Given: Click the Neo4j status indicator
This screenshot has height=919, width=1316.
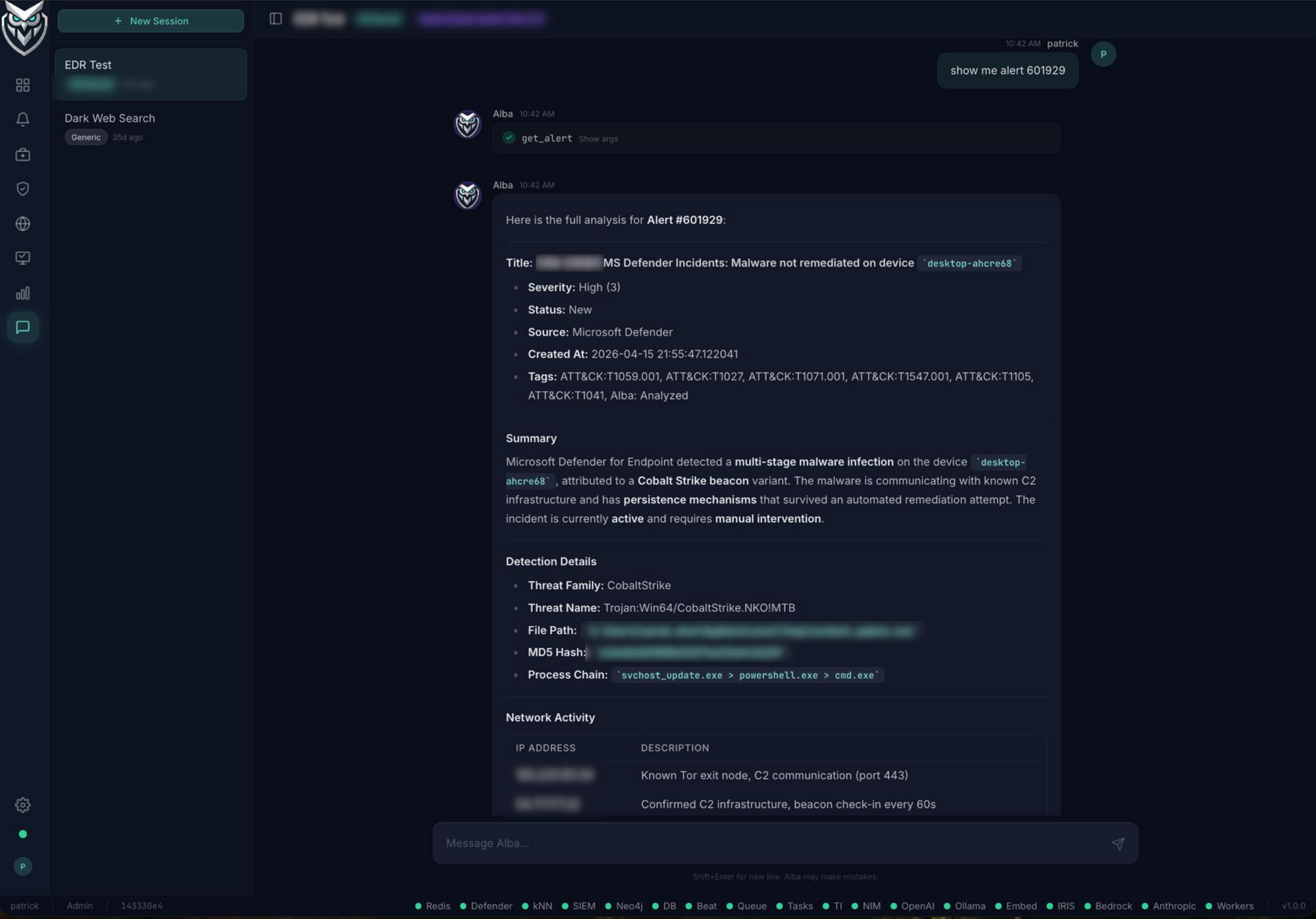Looking at the screenshot, I should [624, 906].
